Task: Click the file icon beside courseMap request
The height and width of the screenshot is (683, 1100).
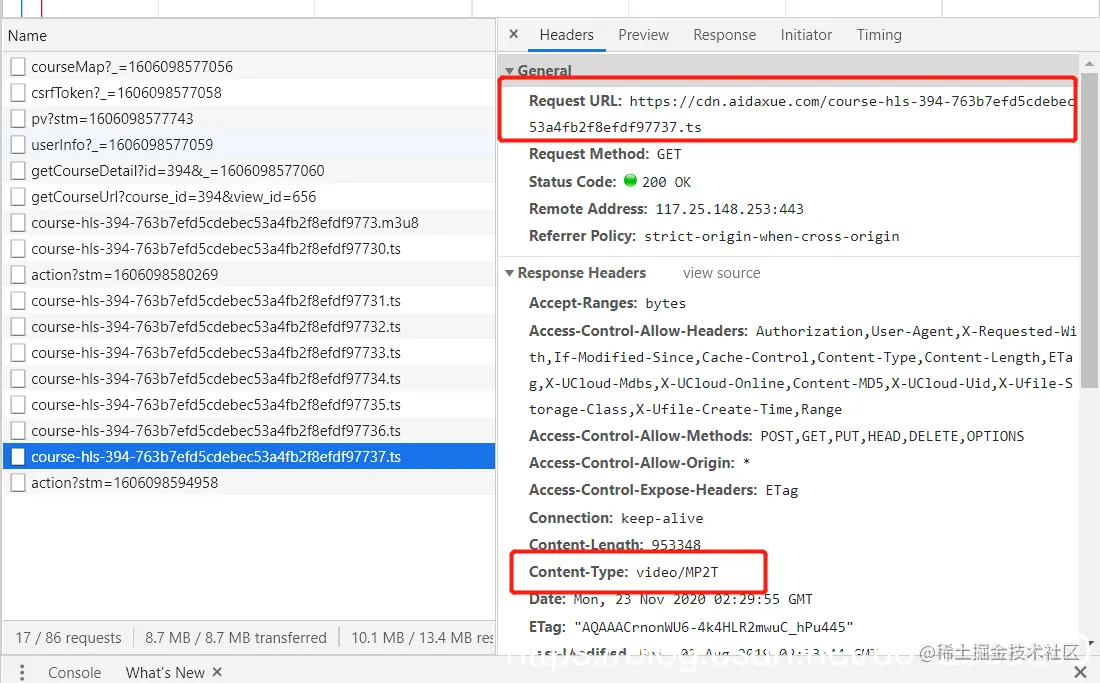Action: [18, 67]
